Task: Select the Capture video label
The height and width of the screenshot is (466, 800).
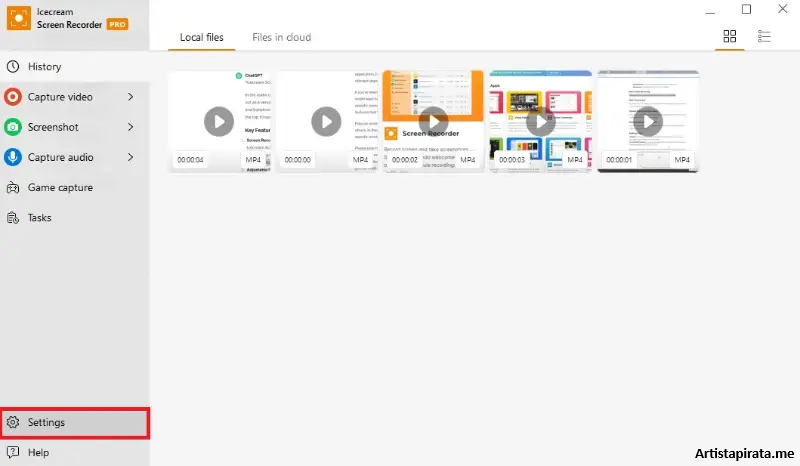Action: (60, 97)
